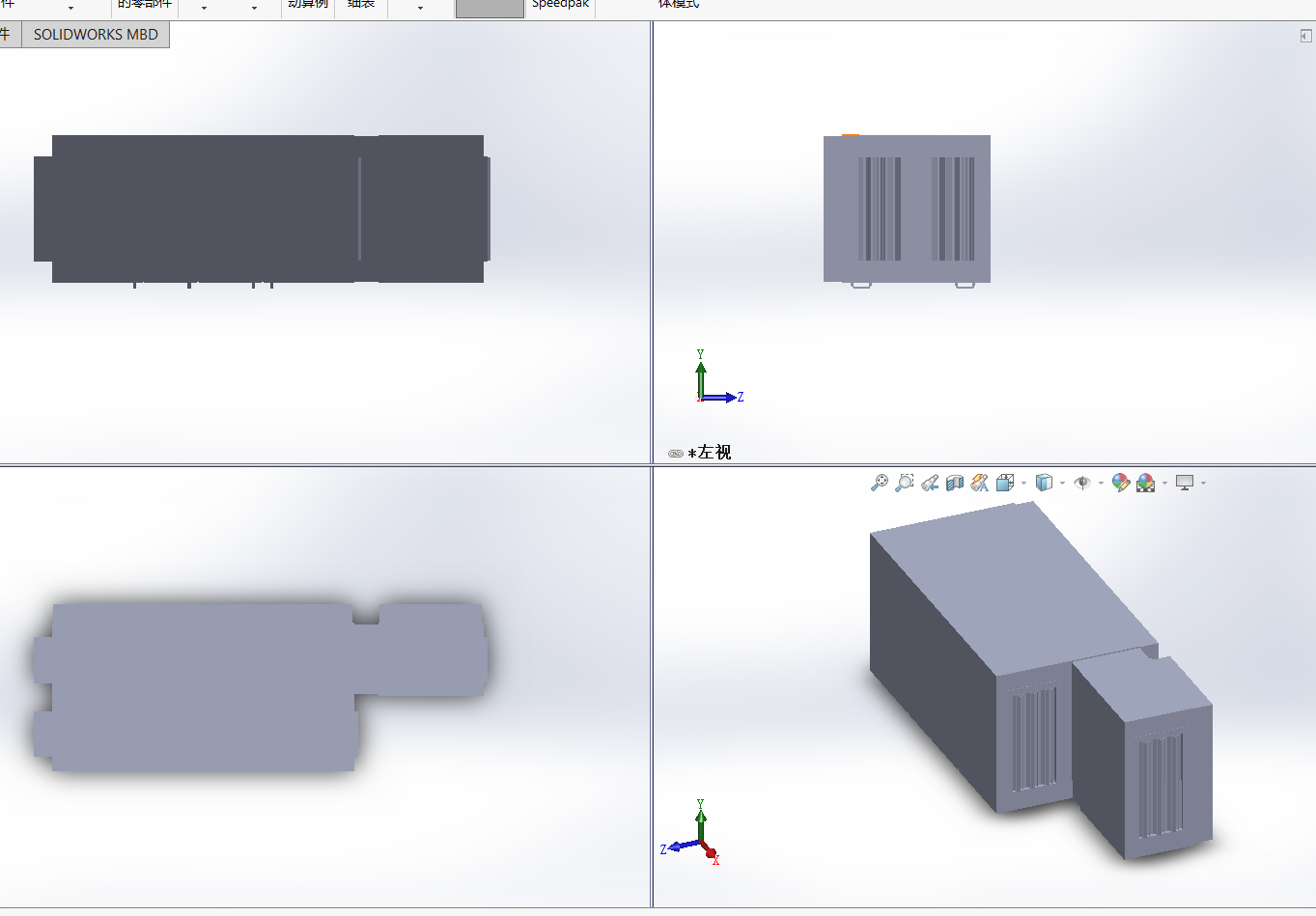The height and width of the screenshot is (916, 1316).
Task: Expand the View Orientation dropdown arrow
Action: [1023, 484]
